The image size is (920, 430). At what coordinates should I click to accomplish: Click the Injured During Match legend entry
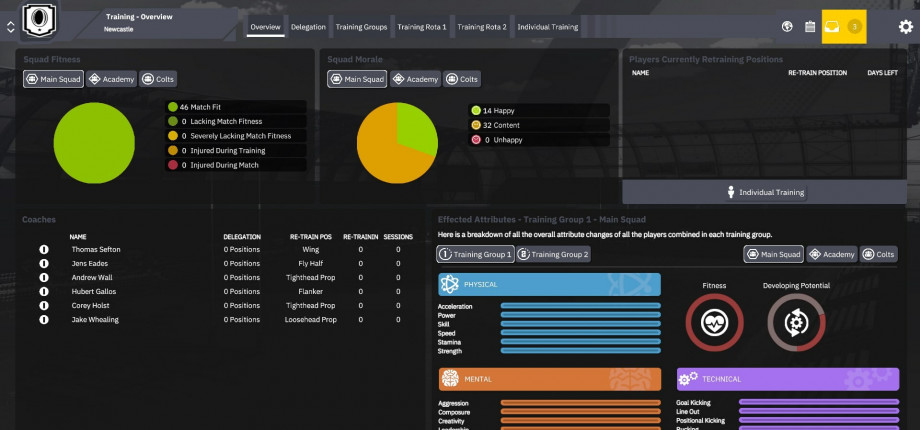pos(236,165)
